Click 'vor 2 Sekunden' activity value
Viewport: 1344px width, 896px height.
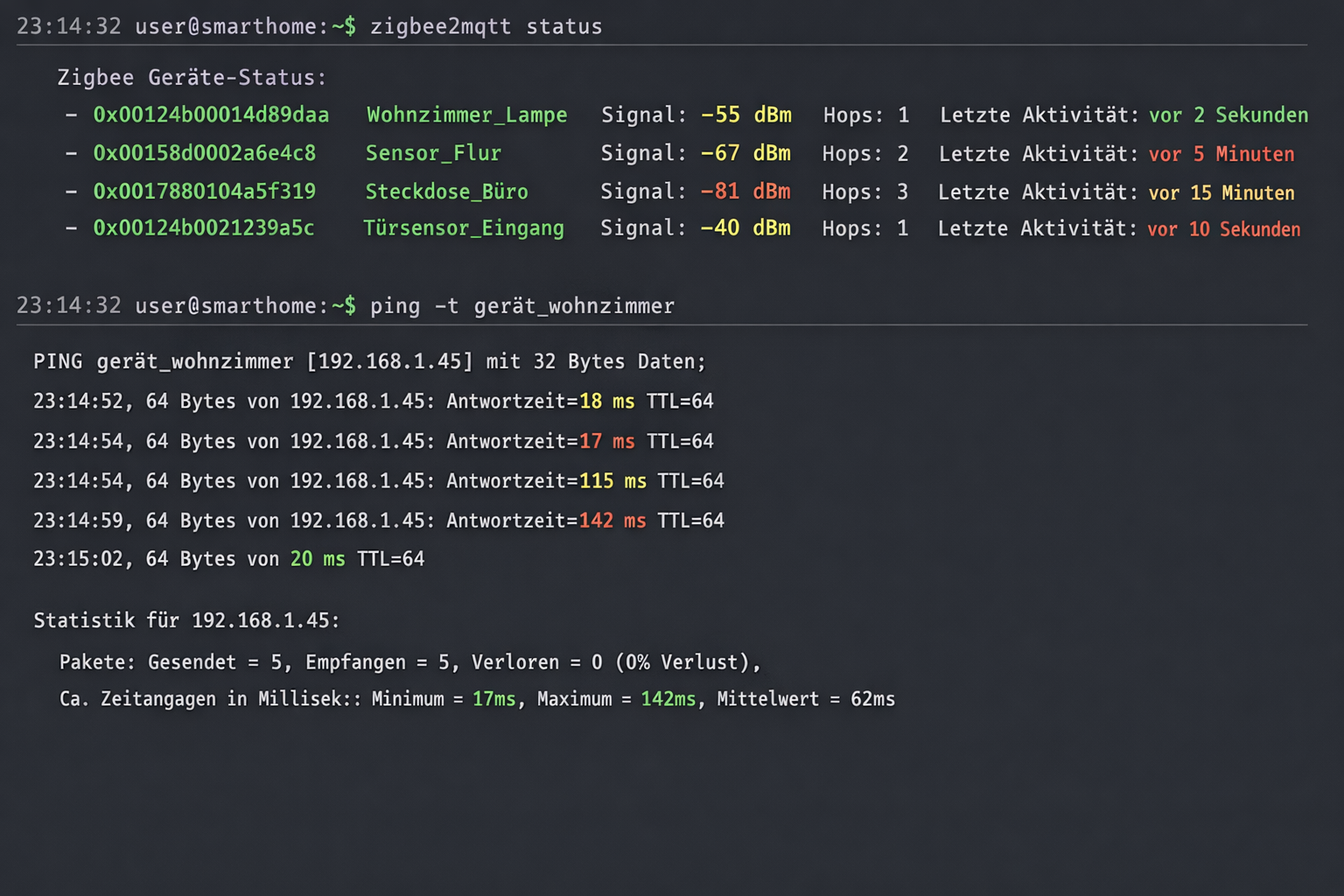pyautogui.click(x=1228, y=115)
